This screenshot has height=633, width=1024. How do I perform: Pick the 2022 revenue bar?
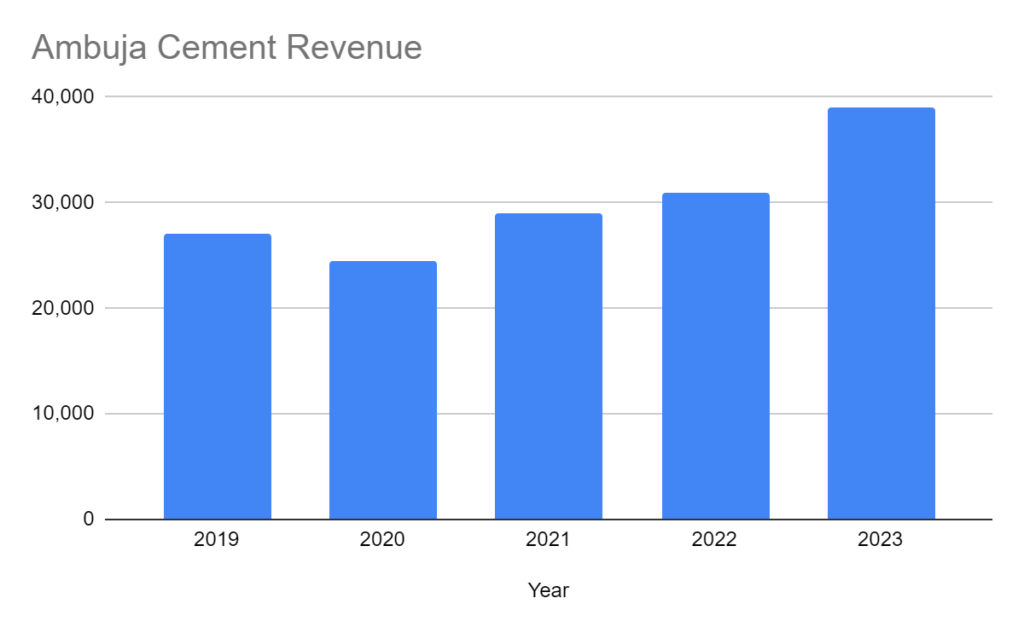715,356
